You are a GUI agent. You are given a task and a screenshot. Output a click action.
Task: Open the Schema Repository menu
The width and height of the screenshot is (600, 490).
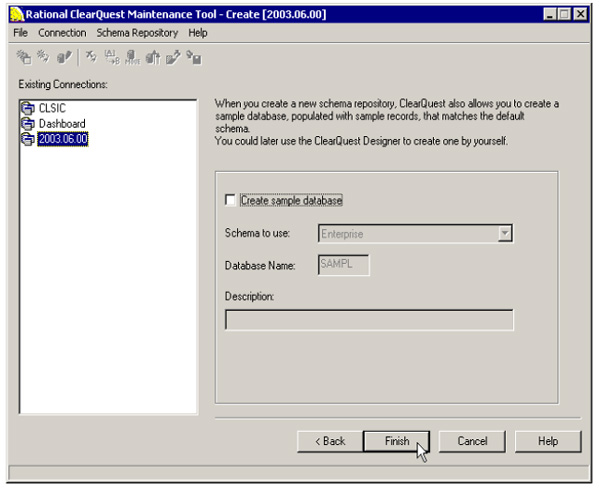point(137,33)
